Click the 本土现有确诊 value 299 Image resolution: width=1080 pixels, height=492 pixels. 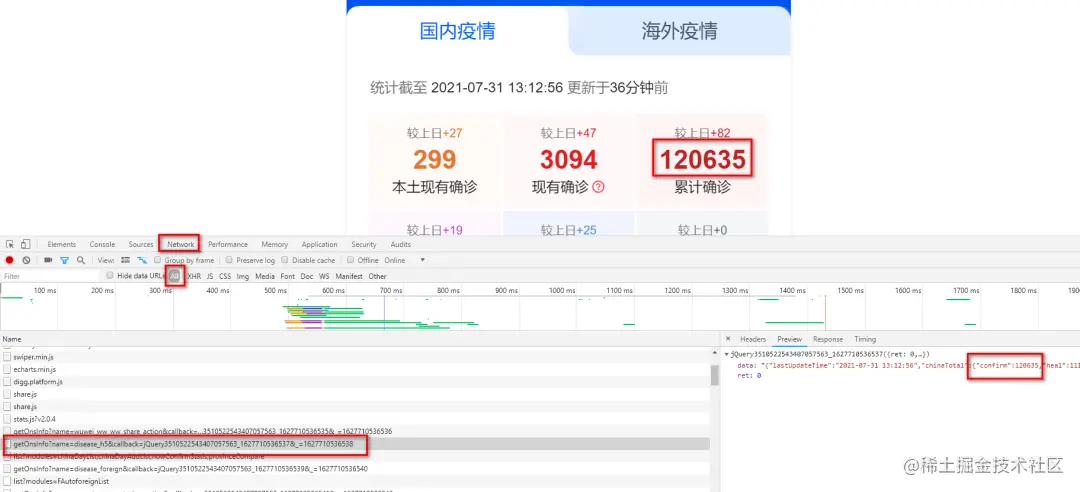pyautogui.click(x=435, y=160)
